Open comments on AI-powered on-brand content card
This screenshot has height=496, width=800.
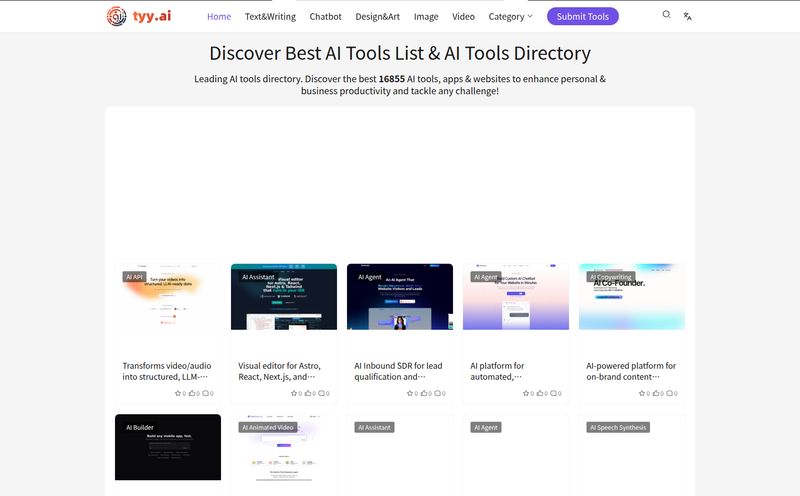pyautogui.click(x=669, y=393)
